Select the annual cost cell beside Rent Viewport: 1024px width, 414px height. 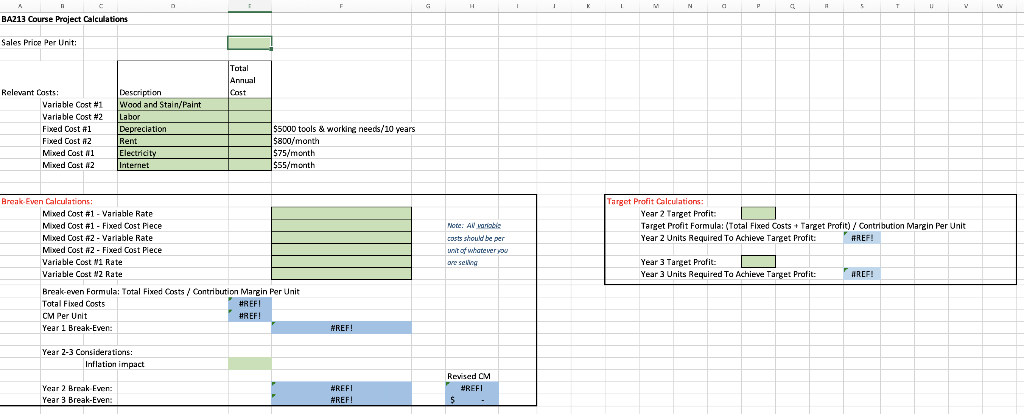249,141
